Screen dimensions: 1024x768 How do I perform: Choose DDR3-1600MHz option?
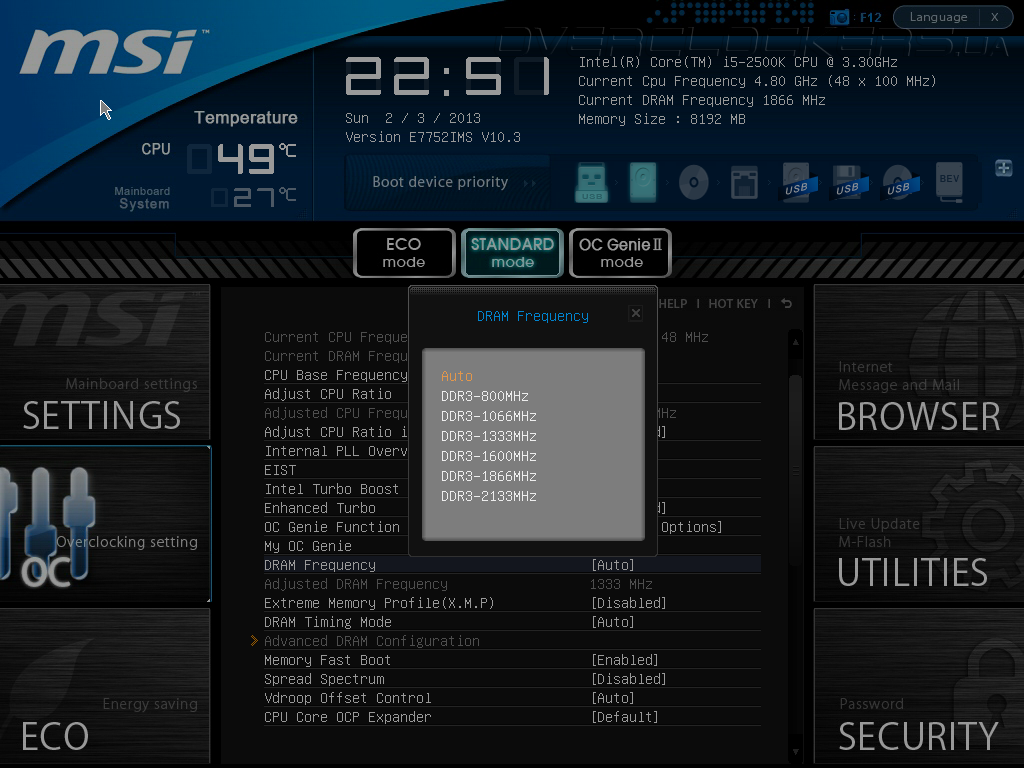point(488,456)
